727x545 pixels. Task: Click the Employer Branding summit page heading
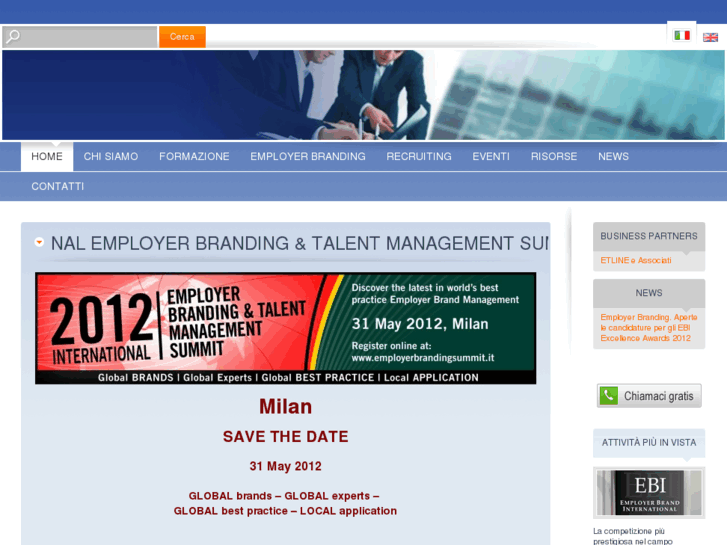pos(300,243)
